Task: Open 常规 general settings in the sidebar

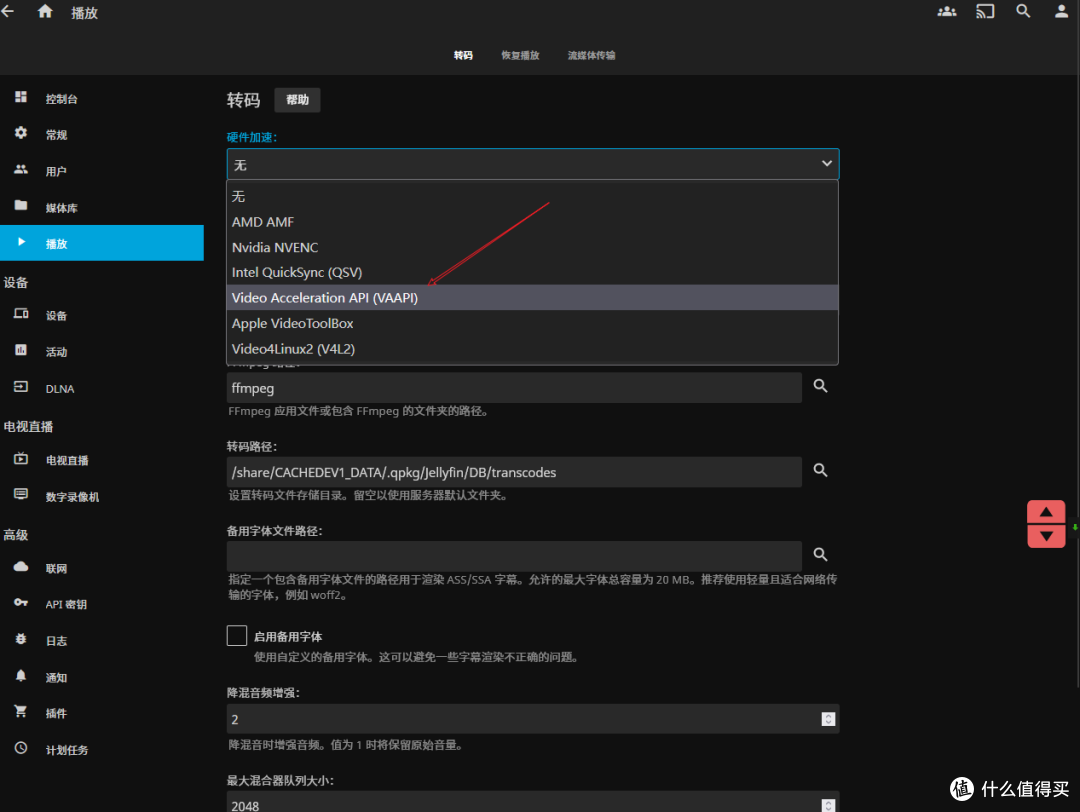Action: coord(102,135)
